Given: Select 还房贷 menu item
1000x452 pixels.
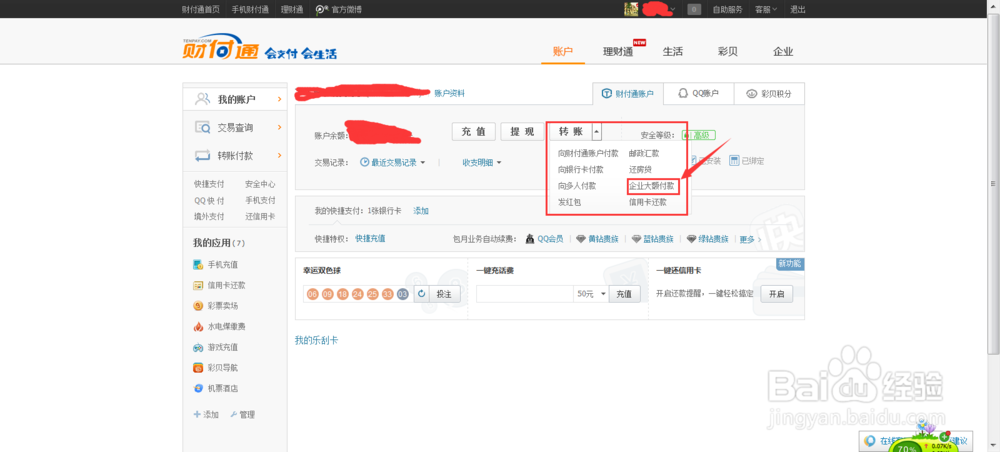Looking at the screenshot, I should pos(640,170).
